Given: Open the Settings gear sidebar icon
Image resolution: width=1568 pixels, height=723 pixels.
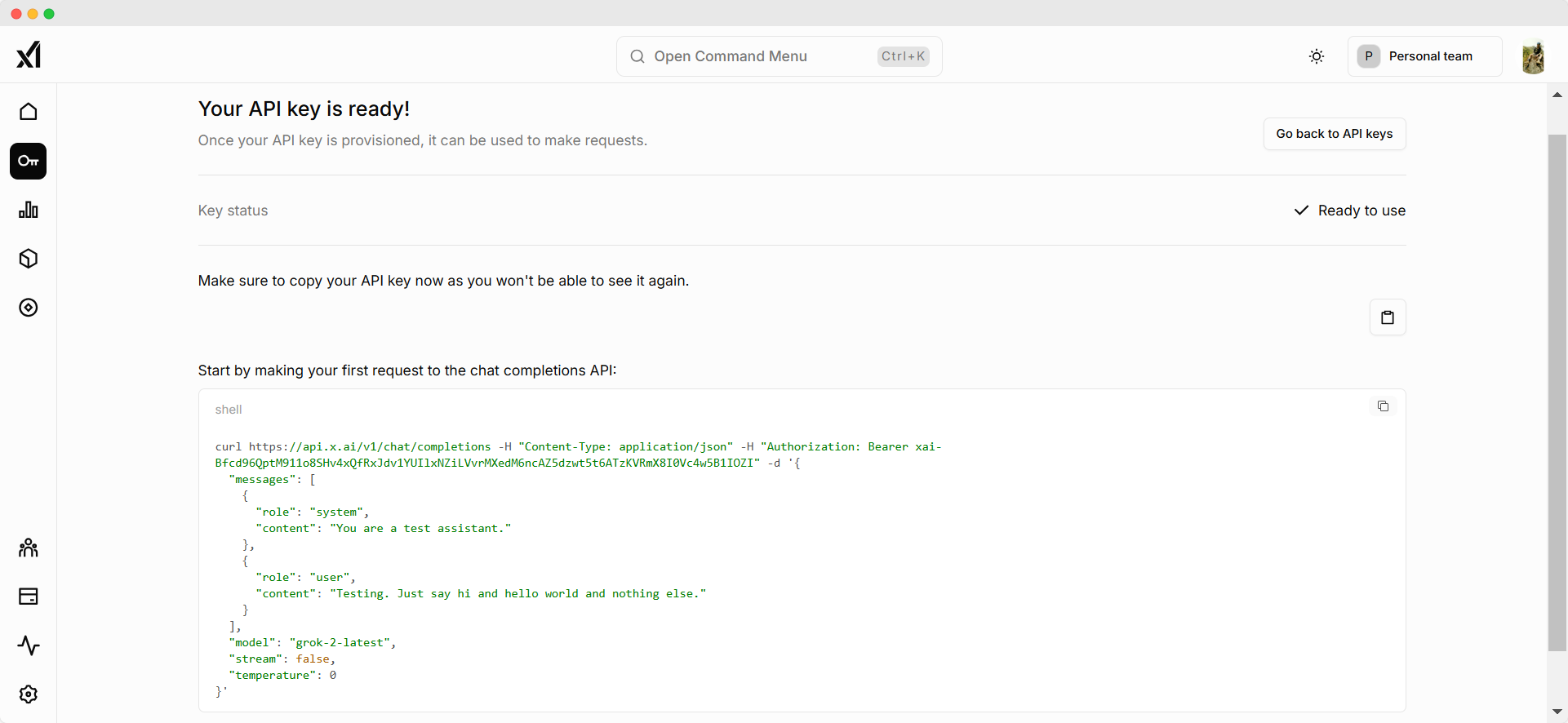Looking at the screenshot, I should (29, 694).
